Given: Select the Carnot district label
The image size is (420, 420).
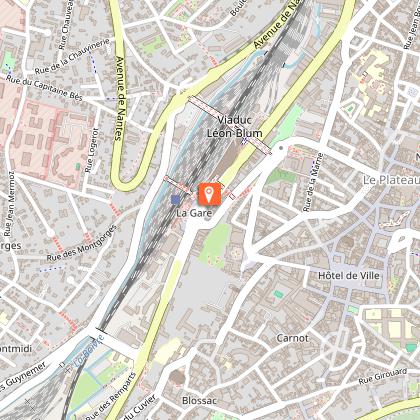Looking at the screenshot, I should click(x=292, y=338).
